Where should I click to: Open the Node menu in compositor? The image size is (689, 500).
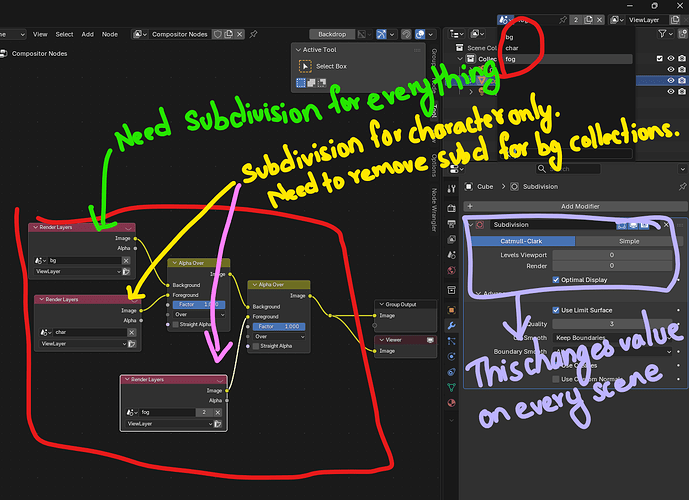[109, 34]
